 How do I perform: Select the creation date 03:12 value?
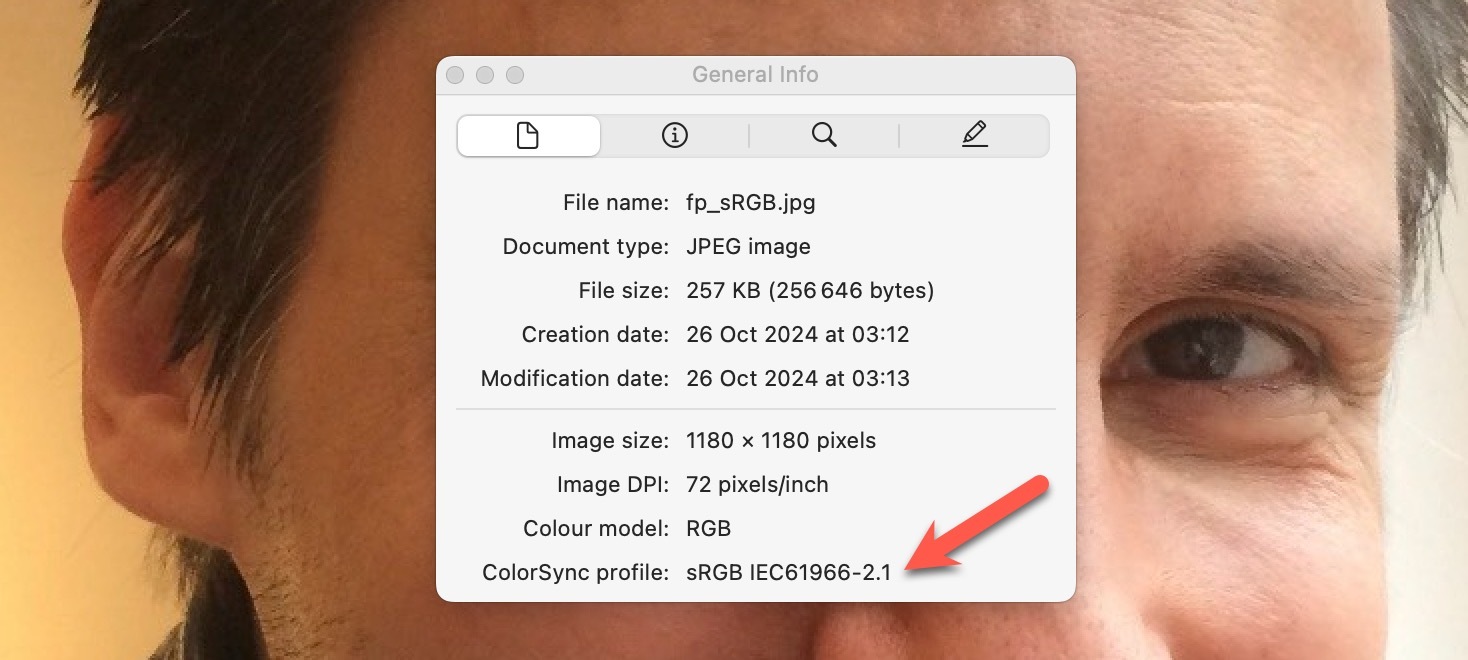coord(798,334)
